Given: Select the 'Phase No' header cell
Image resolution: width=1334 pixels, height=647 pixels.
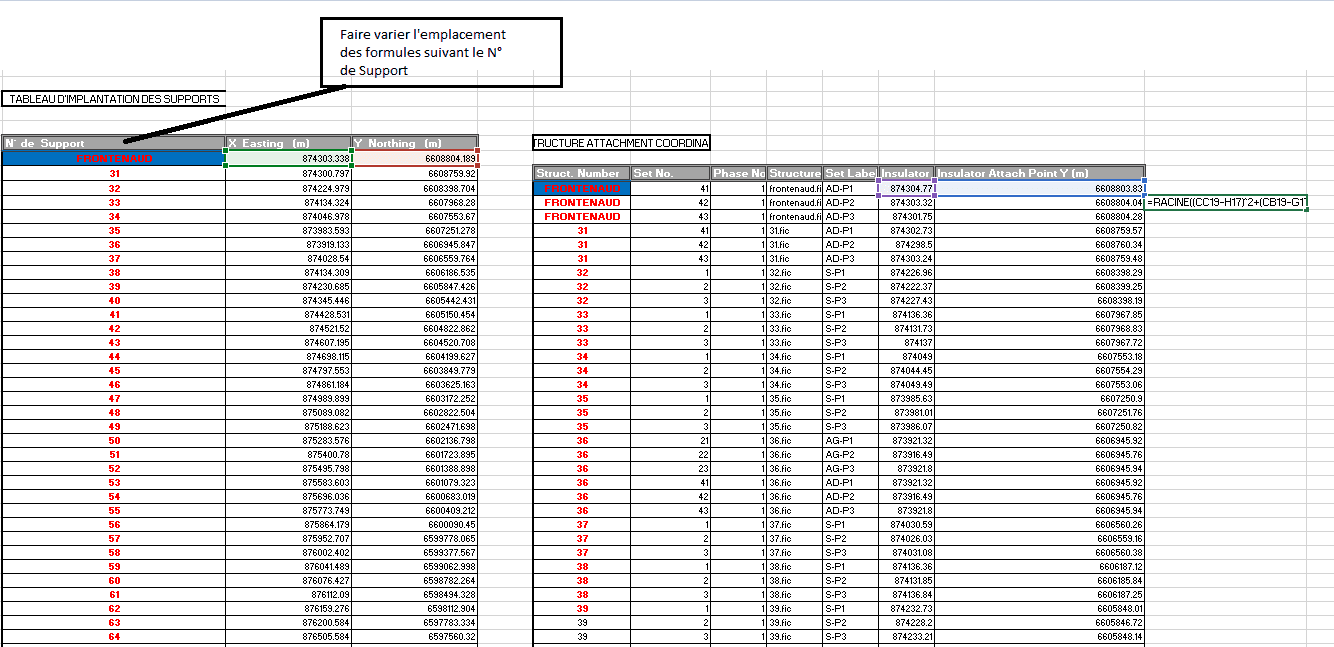Looking at the screenshot, I should coord(738,173).
